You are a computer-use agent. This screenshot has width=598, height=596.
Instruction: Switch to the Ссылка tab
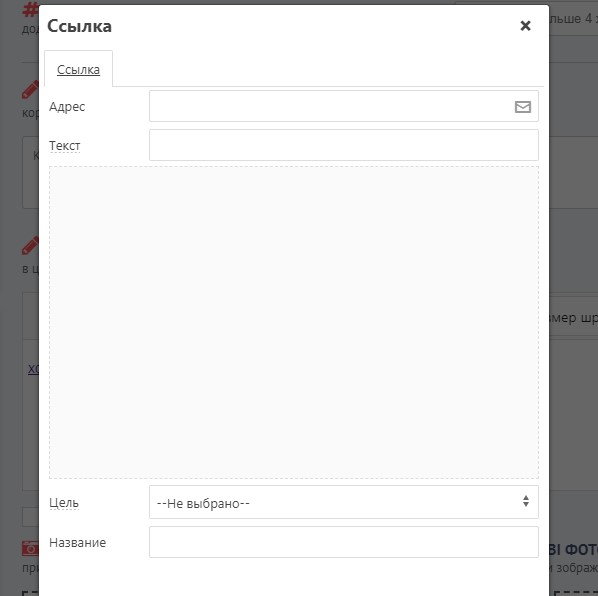tap(78, 70)
